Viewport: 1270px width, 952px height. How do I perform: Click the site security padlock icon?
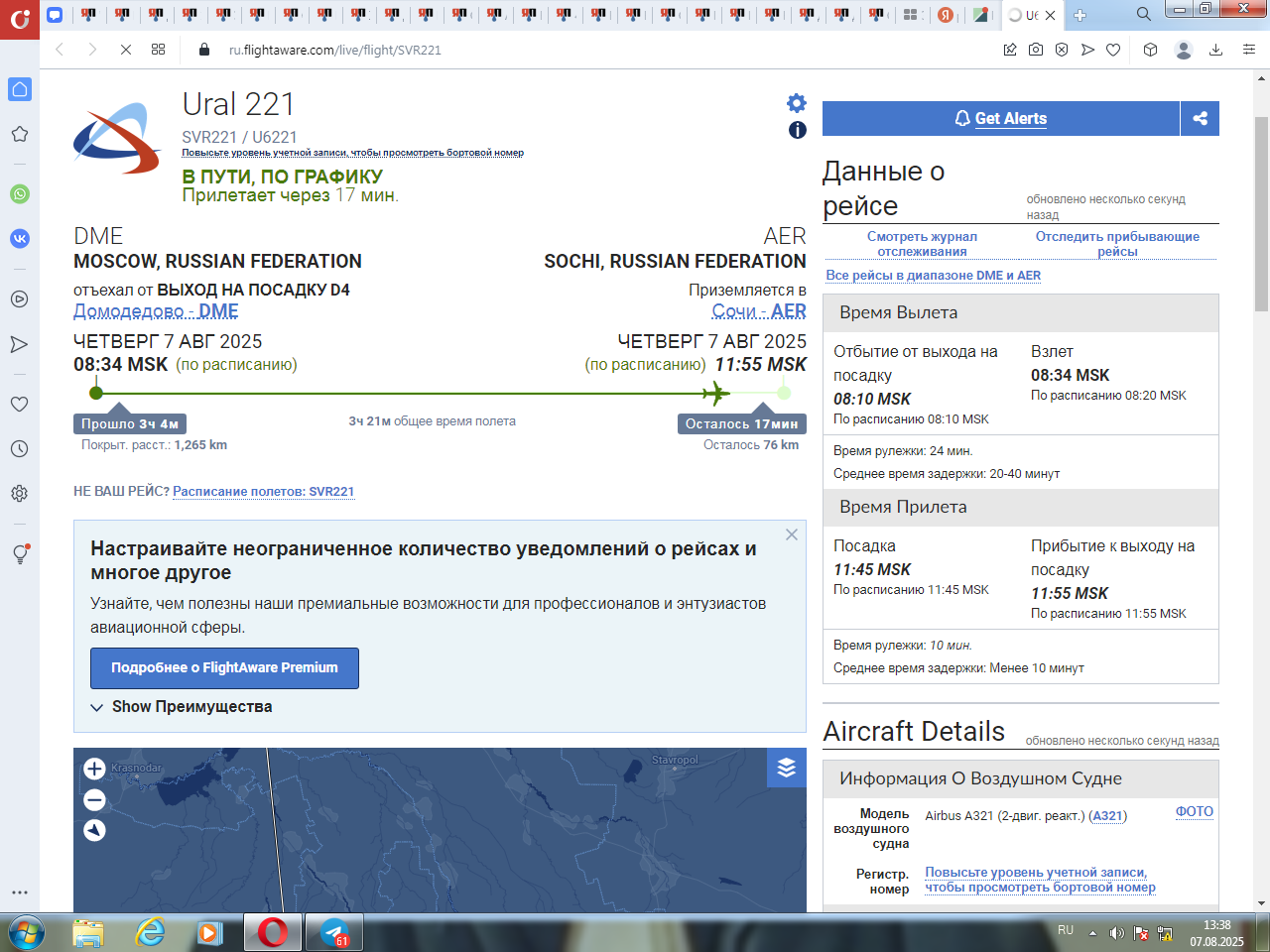tap(204, 50)
